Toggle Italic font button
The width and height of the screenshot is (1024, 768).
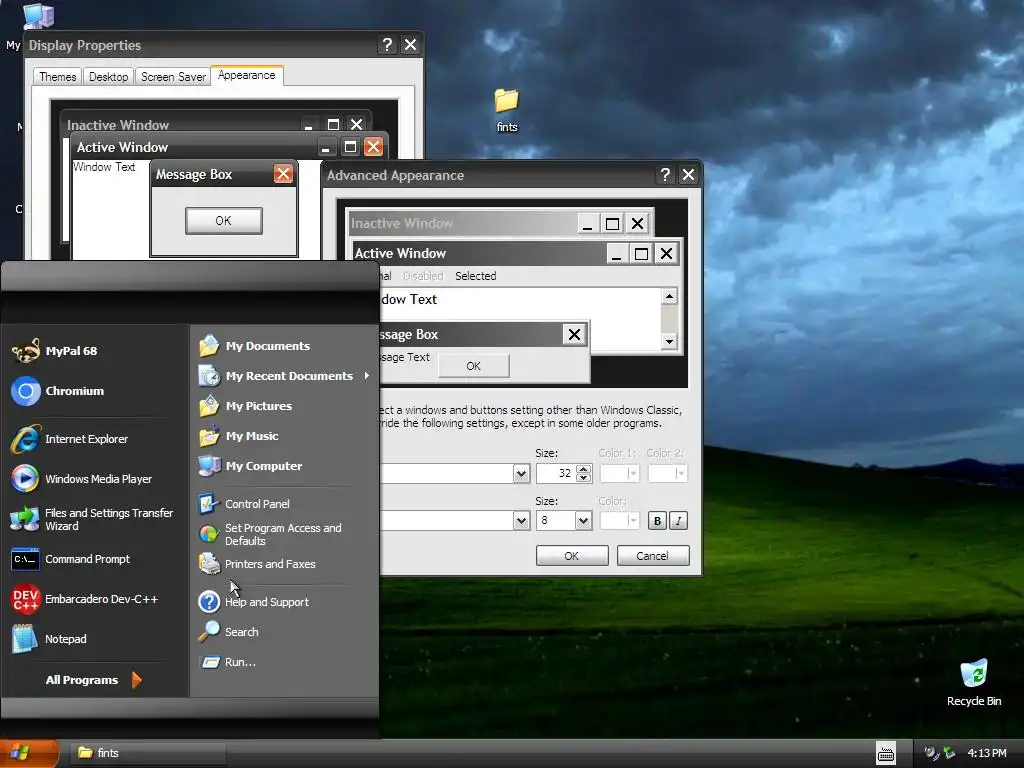tap(679, 520)
